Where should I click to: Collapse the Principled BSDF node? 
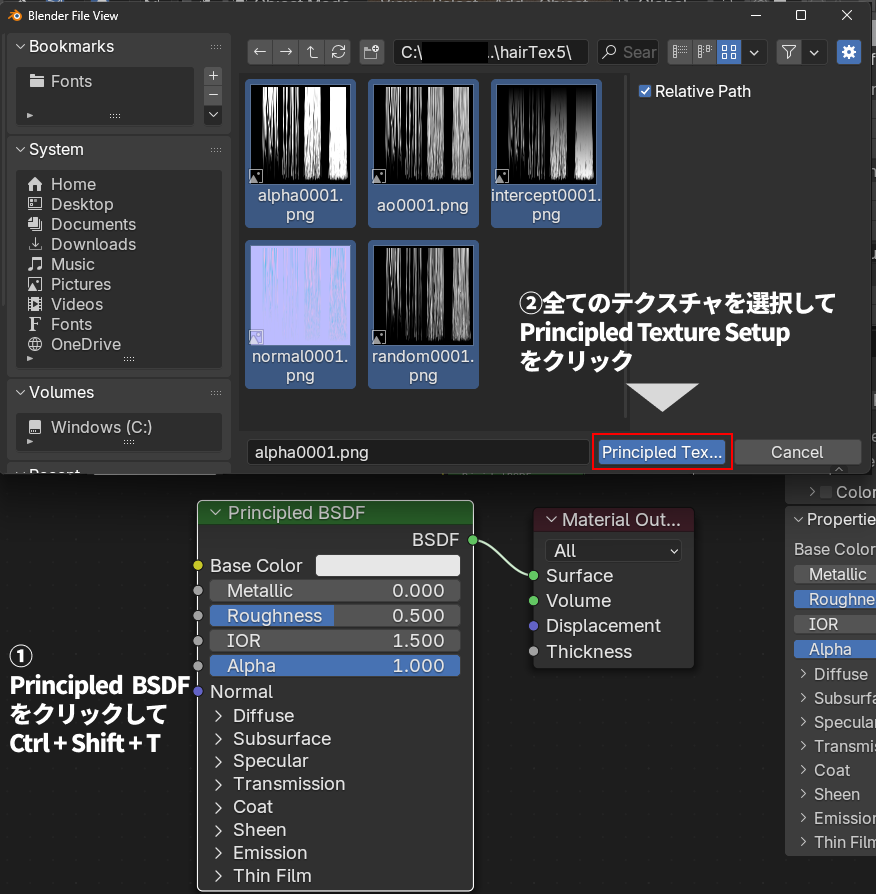(213, 513)
